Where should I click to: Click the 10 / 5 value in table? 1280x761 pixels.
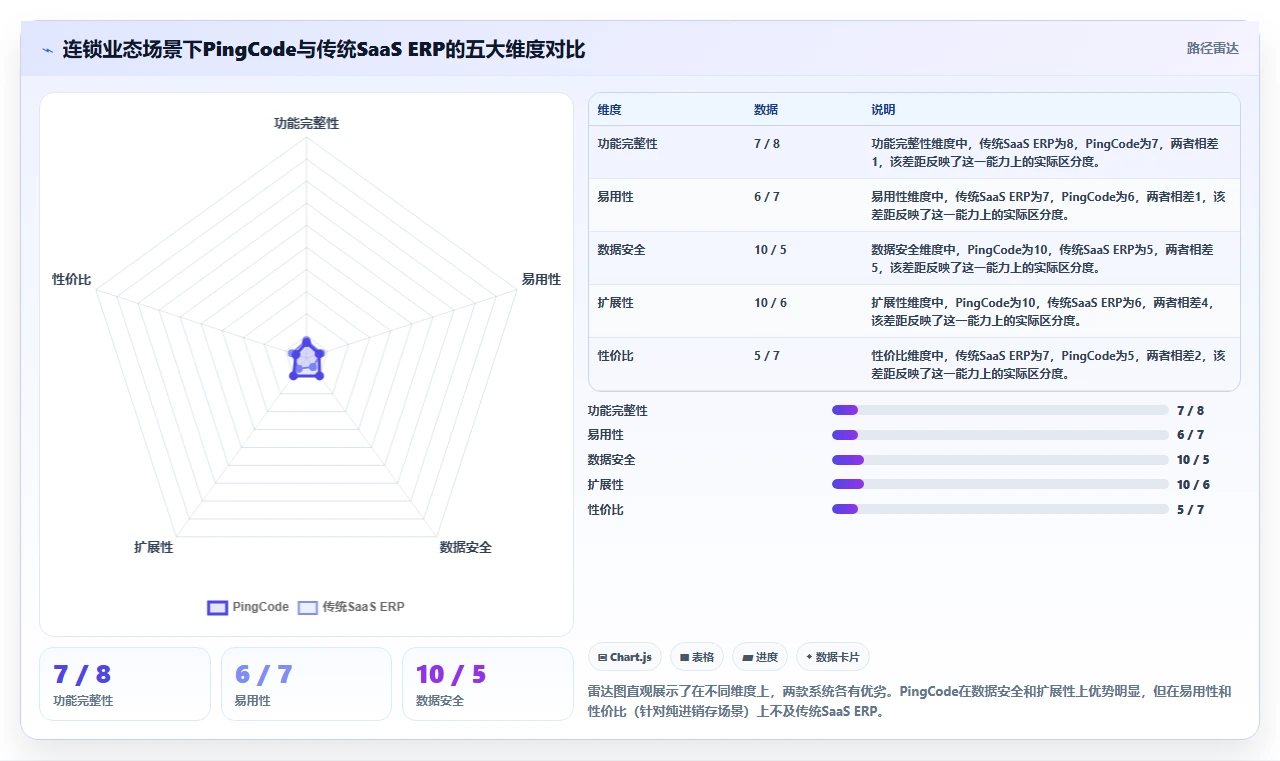pos(770,250)
